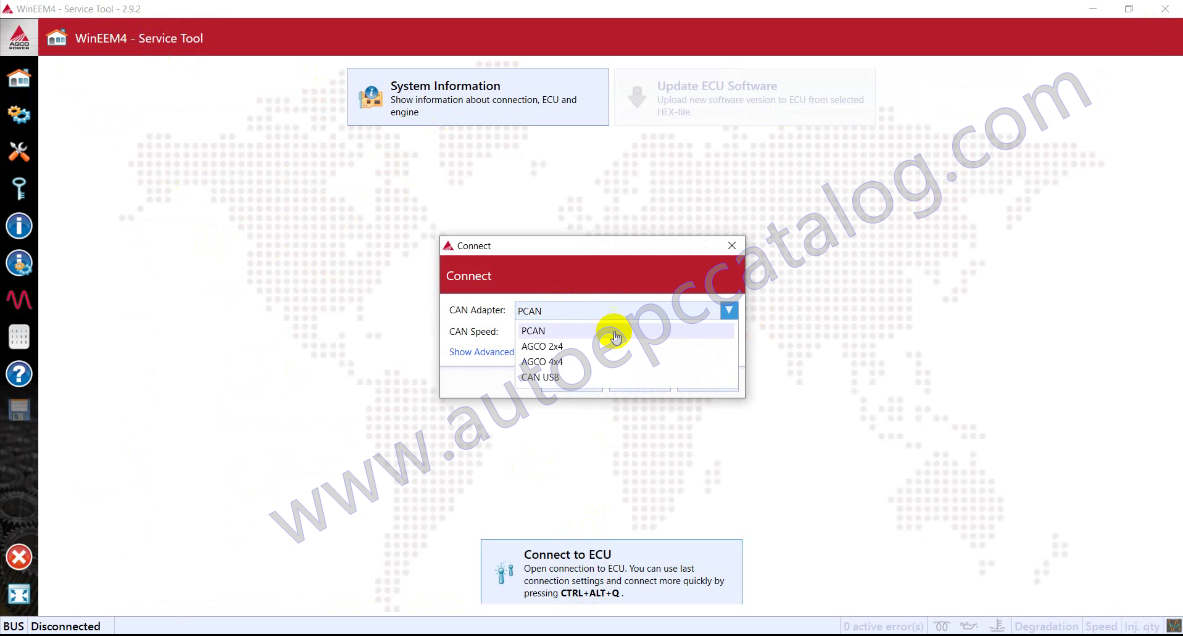This screenshot has width=1183, height=636.
Task: Click the Disconnected status text
Action: click(66, 626)
